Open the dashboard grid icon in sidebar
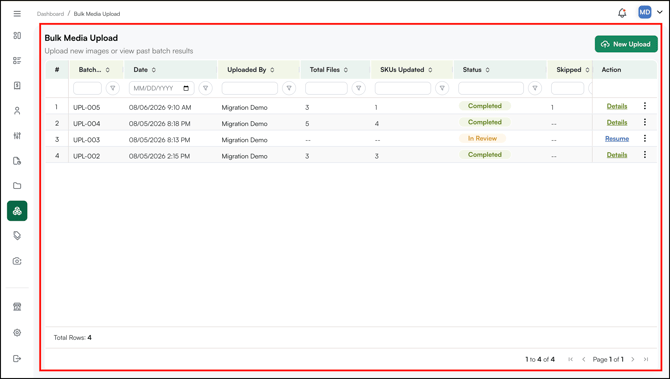670x379 pixels. 17,35
